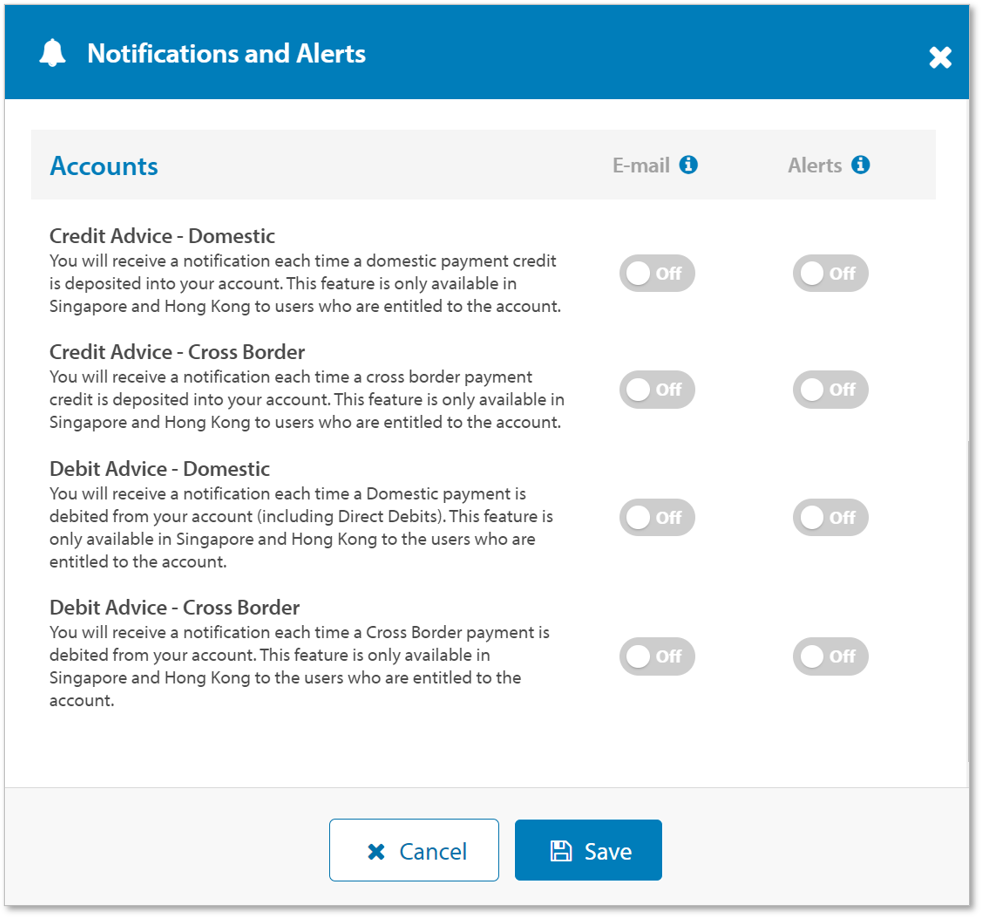This screenshot has height=917, width=981.
Task: Enable Alerts for Credit Advice - Domestic
Action: pos(830,273)
